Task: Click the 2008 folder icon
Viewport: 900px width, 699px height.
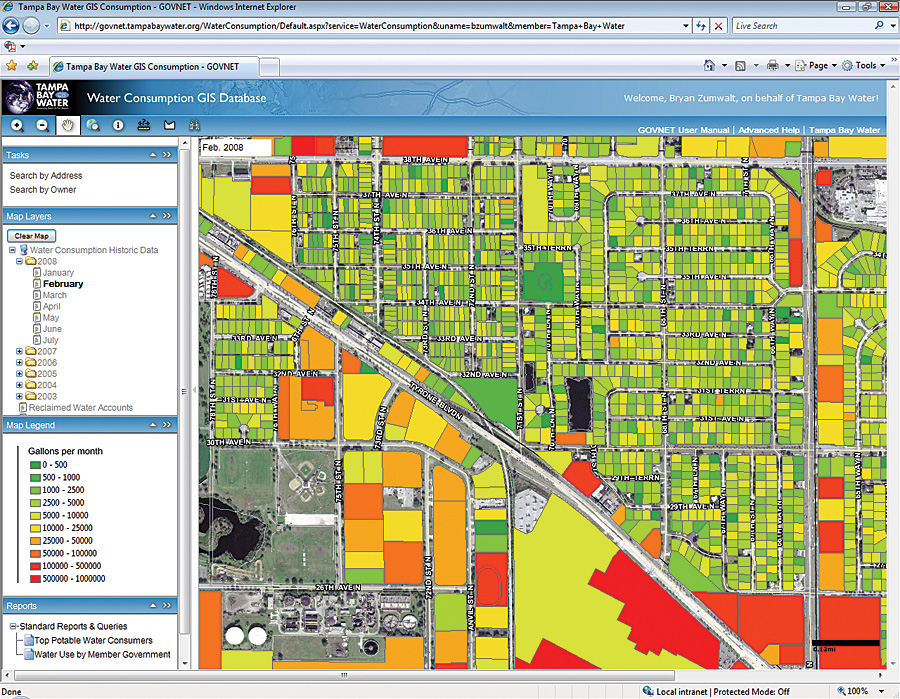Action: pos(30,261)
